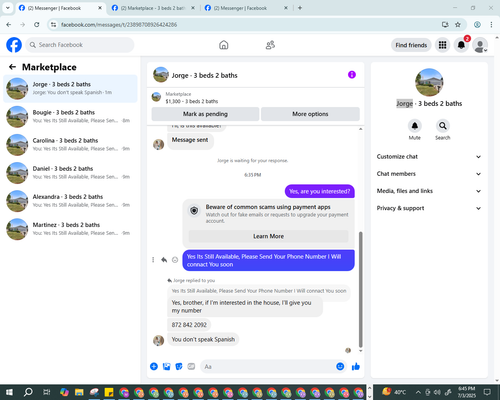Focus the Search Facebook field
500x400 pixels.
(80, 45)
